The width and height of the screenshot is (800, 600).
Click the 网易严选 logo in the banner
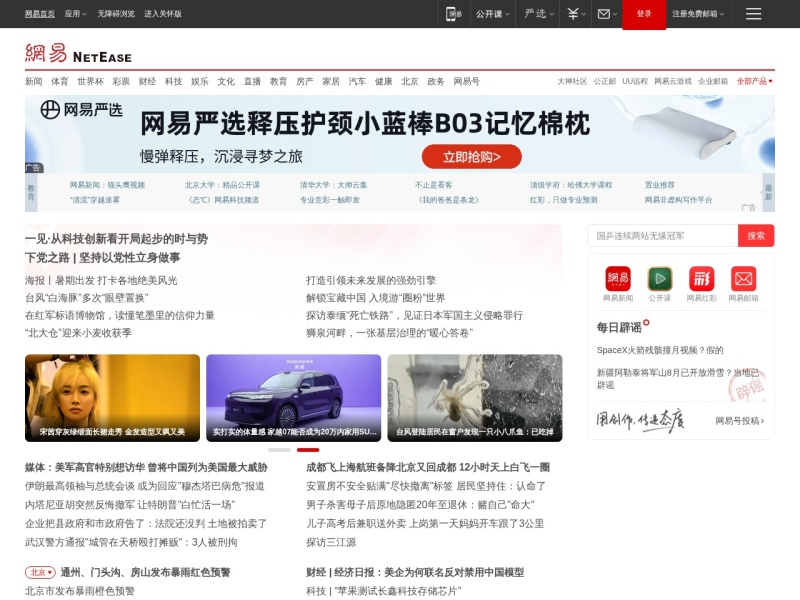[x=82, y=109]
